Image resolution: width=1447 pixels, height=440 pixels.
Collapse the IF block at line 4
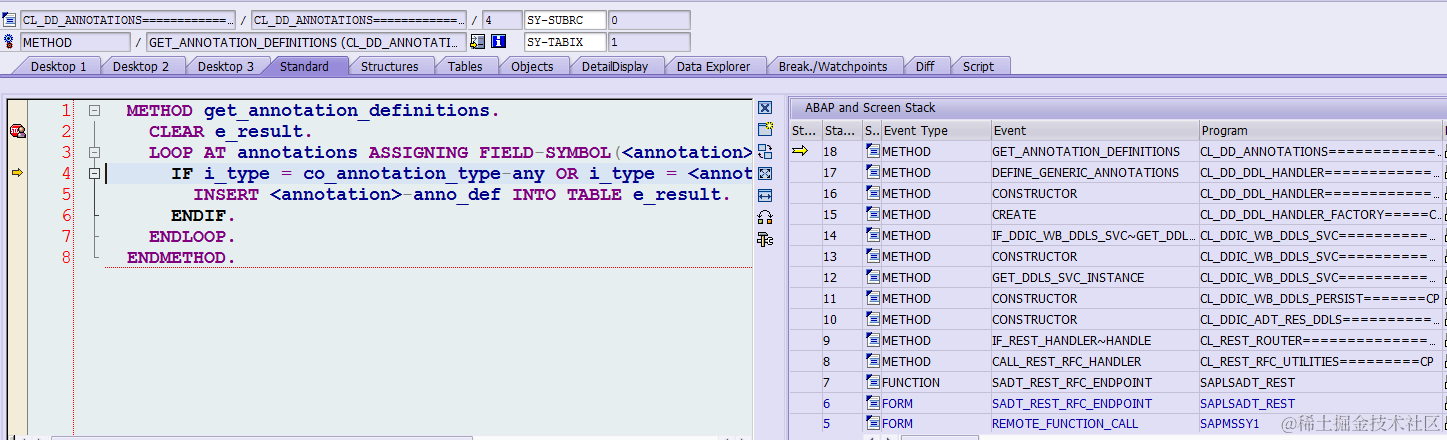pyautogui.click(x=94, y=174)
